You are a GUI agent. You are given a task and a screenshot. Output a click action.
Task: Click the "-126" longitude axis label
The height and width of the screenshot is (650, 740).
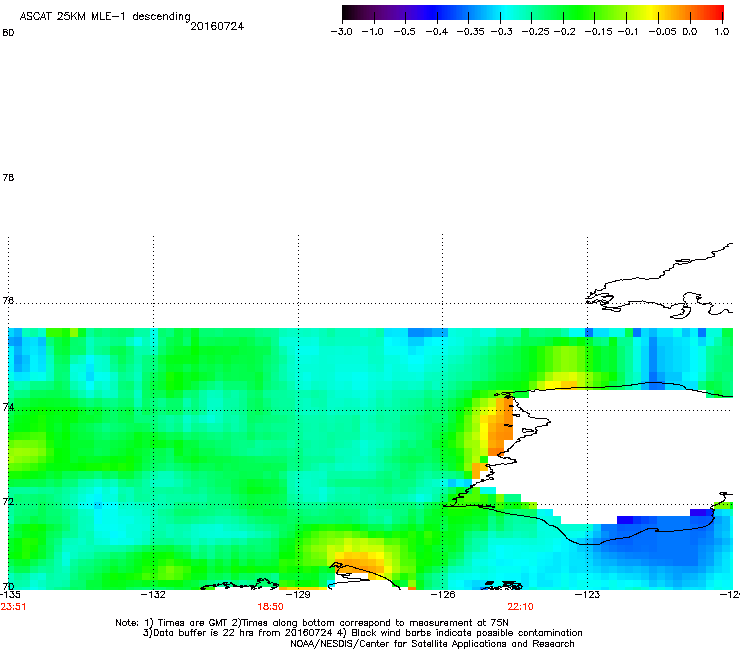coord(443,594)
